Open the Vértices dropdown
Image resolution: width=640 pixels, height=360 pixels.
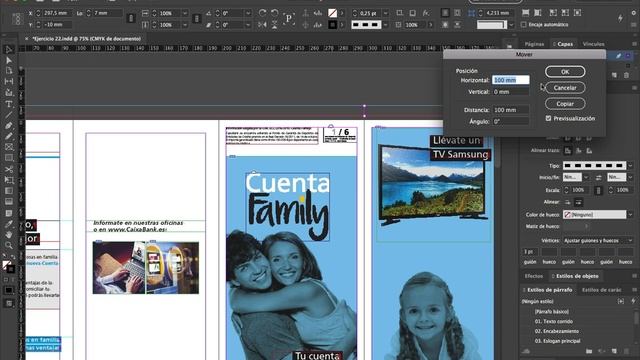click(x=598, y=240)
